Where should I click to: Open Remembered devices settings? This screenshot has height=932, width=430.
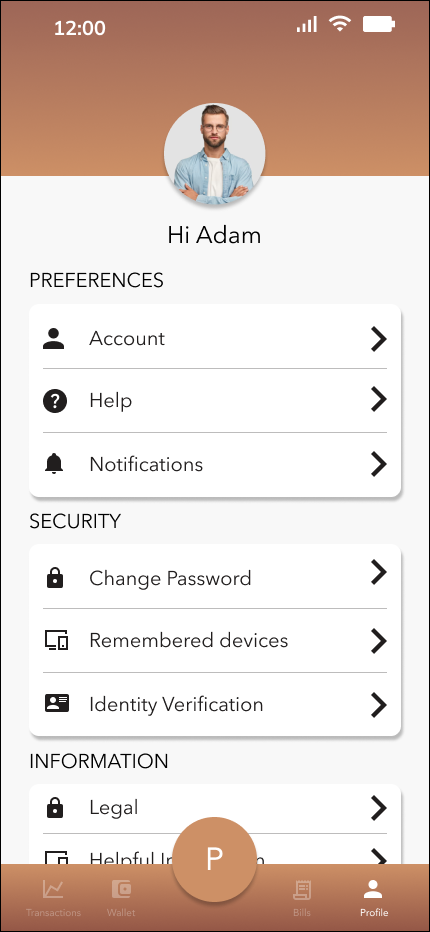click(x=215, y=641)
